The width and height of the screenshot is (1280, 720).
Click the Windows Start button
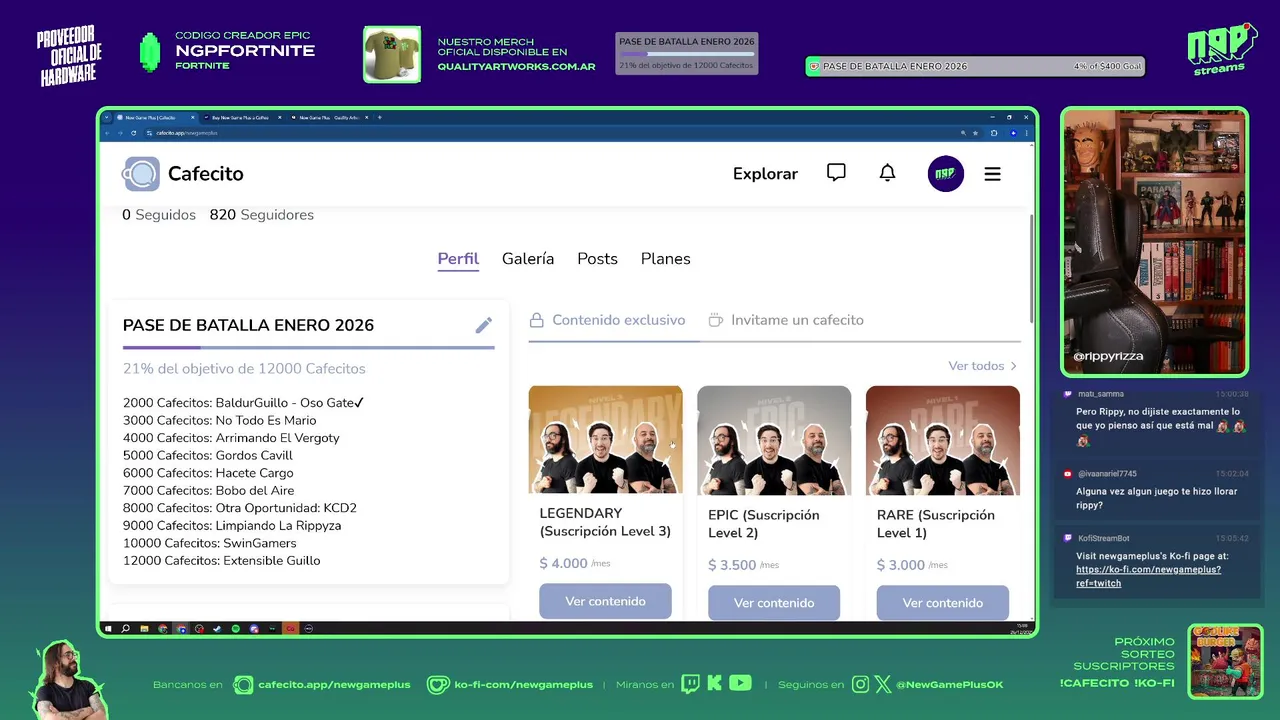click(108, 629)
